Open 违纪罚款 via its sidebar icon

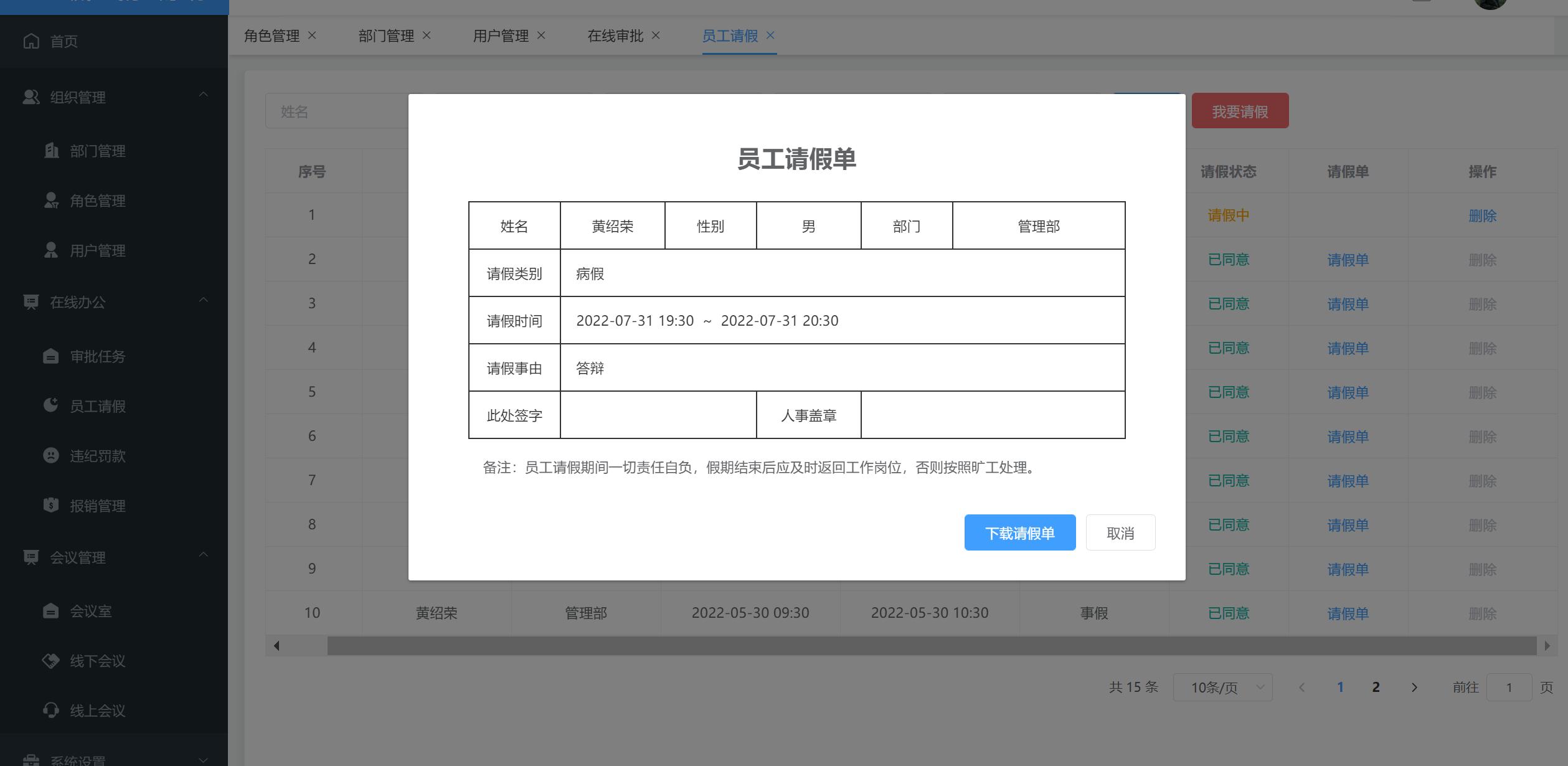(52, 455)
